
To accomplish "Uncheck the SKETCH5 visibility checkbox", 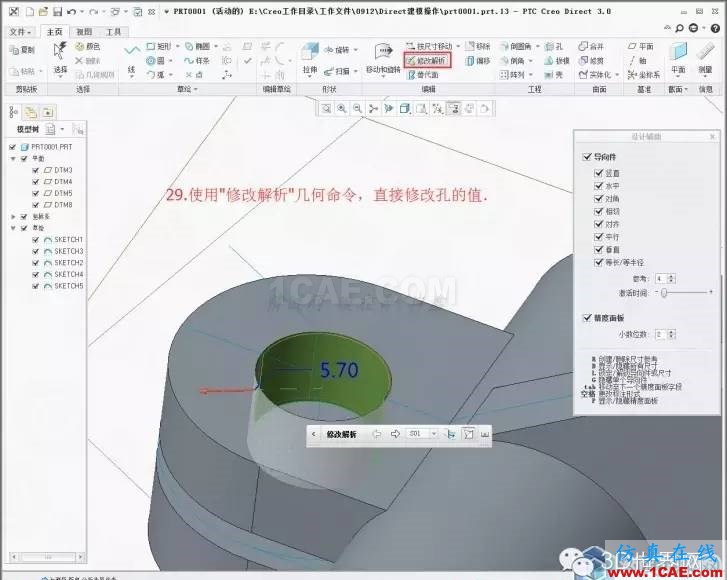I will 36,286.
